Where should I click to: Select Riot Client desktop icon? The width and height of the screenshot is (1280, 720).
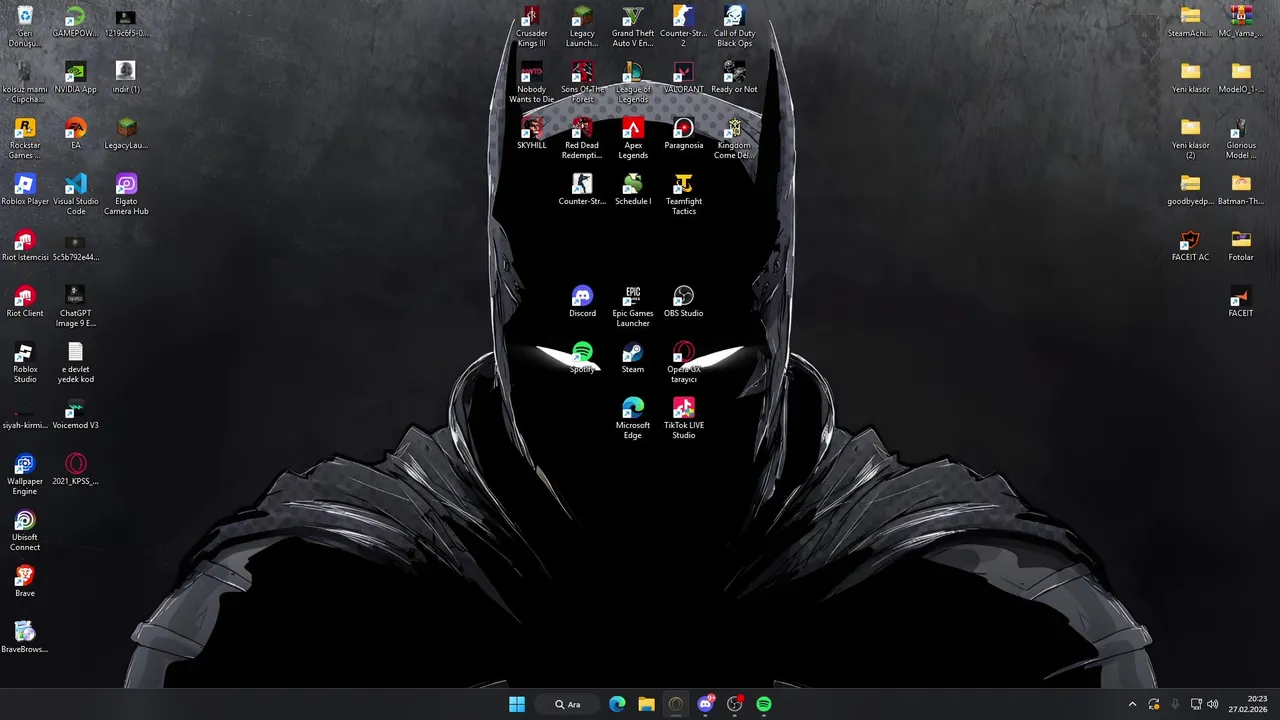(x=25, y=302)
